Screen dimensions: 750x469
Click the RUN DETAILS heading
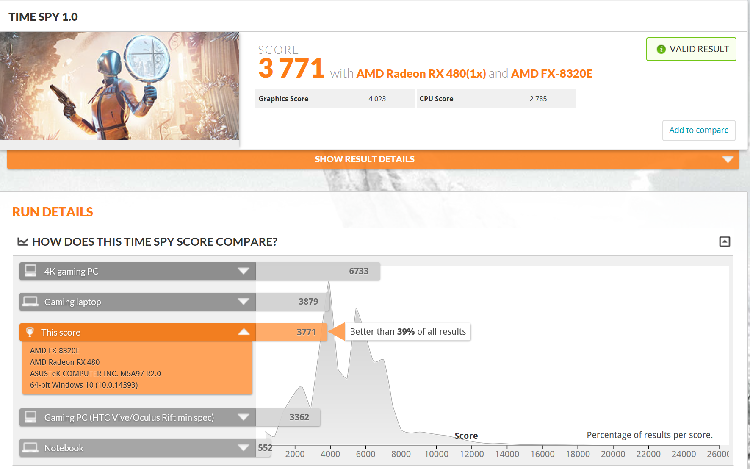(53, 212)
